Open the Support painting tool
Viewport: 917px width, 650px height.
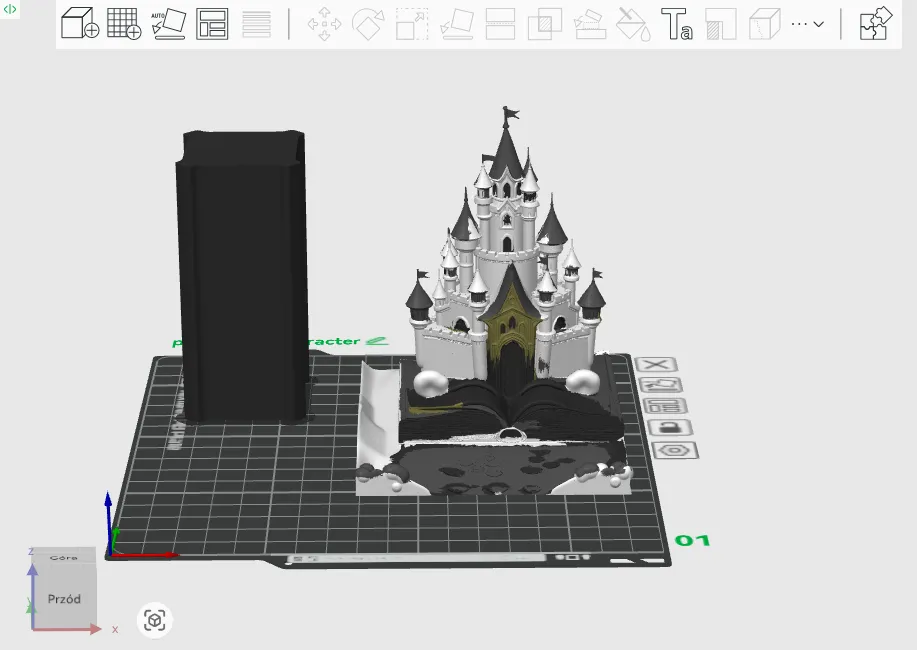pyautogui.click(x=590, y=24)
